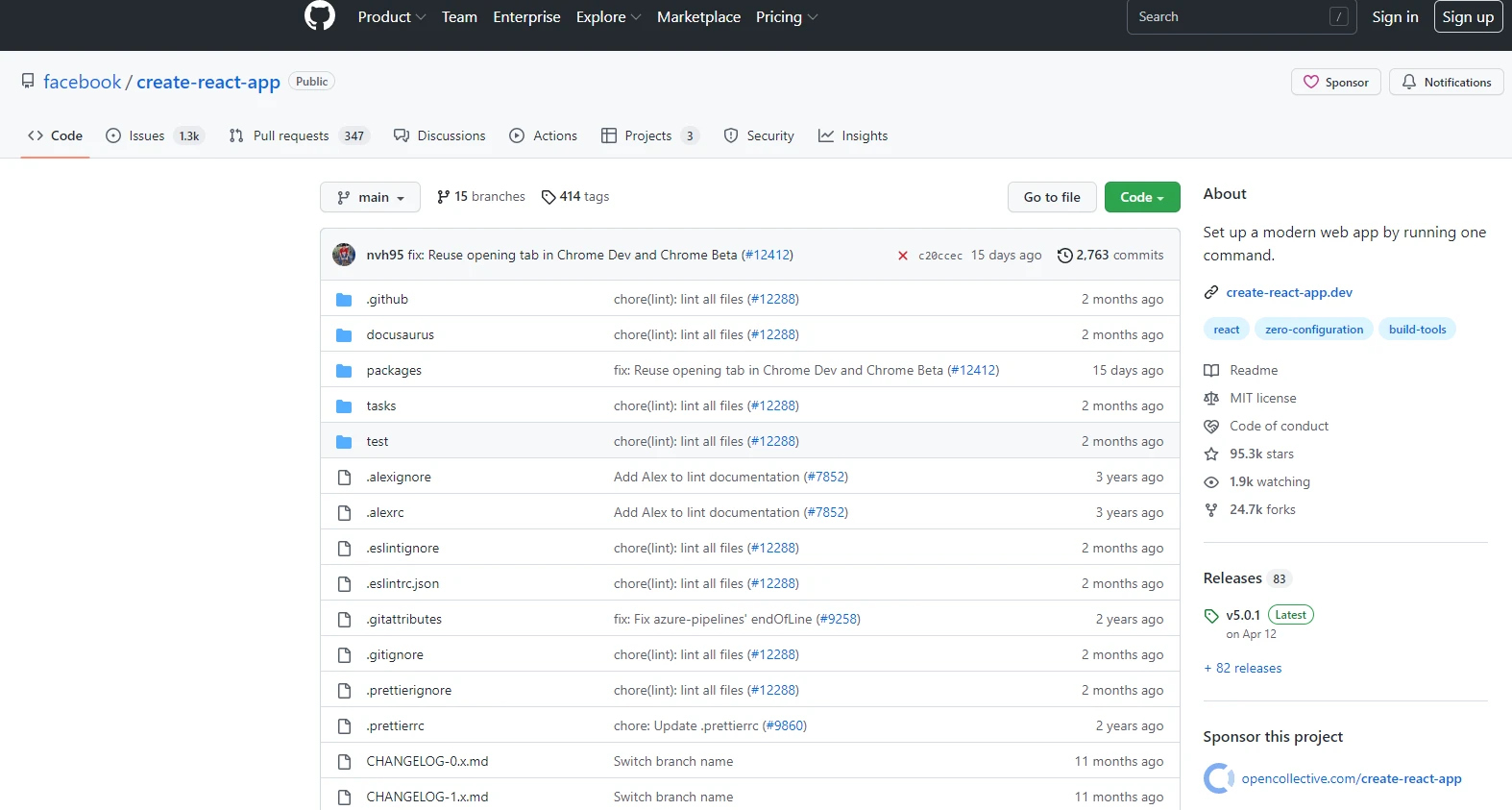
Task: Click the Go to file button
Action: [x=1052, y=197]
